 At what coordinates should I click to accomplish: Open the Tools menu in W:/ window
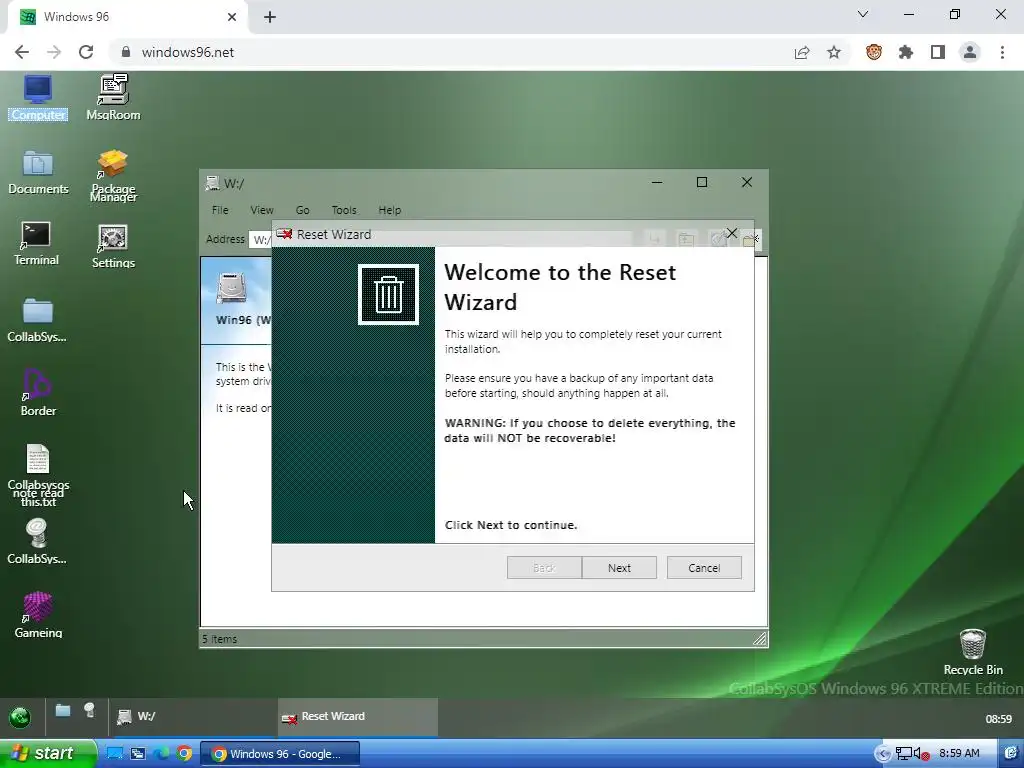(x=344, y=210)
